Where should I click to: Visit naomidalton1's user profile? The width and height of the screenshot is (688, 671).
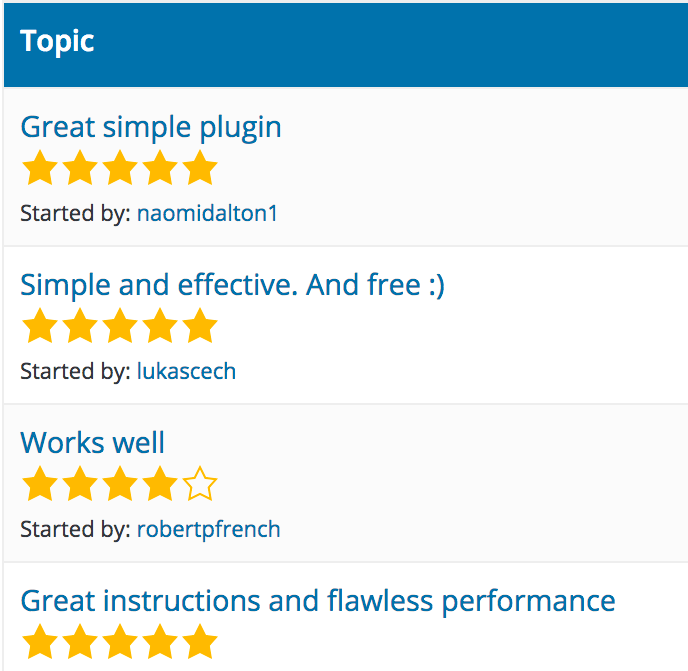point(207,213)
